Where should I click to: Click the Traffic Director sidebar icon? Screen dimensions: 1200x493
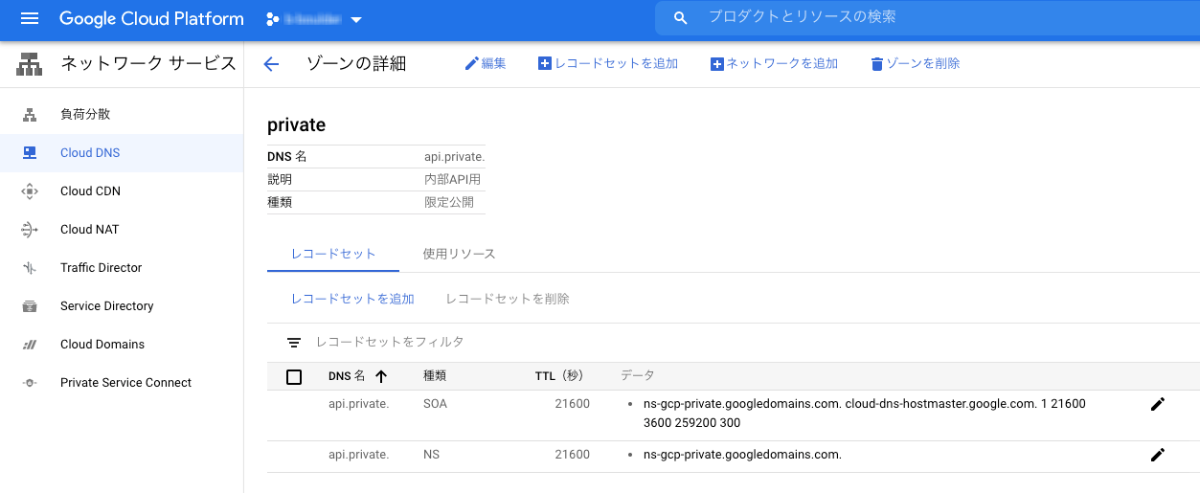click(x=29, y=268)
